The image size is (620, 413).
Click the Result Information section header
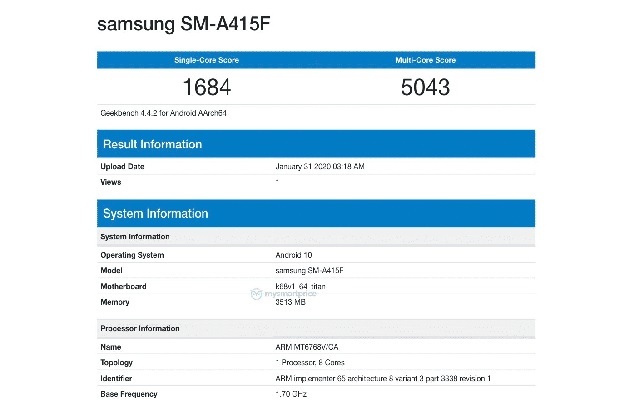coord(316,144)
